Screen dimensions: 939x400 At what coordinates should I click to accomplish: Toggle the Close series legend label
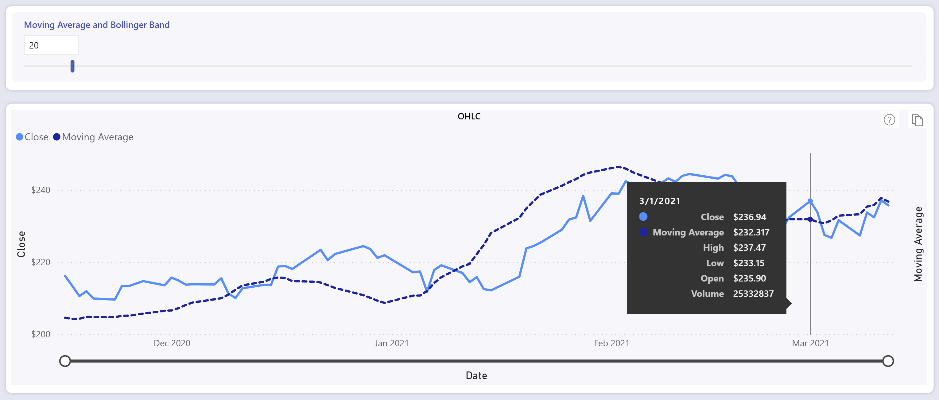click(x=35, y=137)
